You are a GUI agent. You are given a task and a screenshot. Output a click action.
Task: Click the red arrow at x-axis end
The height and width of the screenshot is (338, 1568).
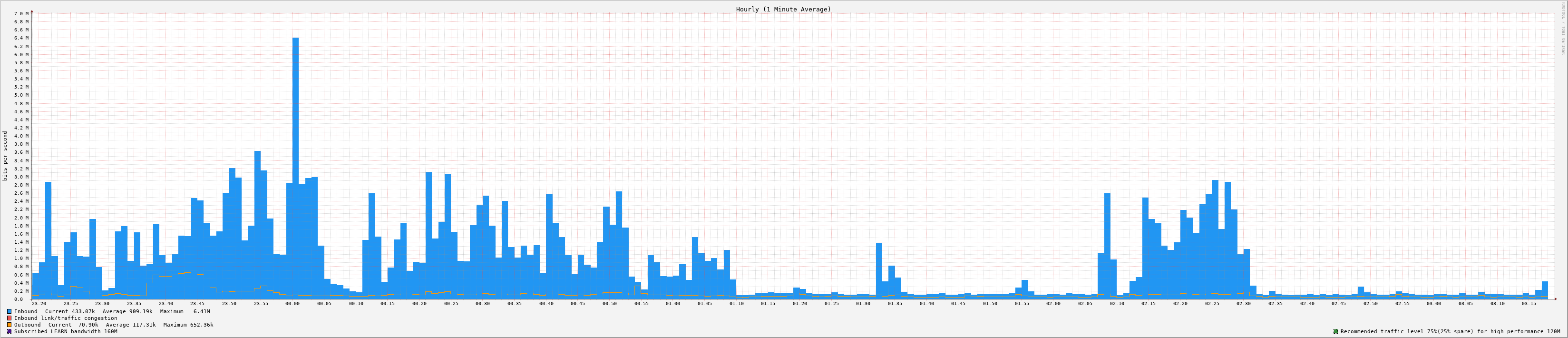pyautogui.click(x=1555, y=299)
